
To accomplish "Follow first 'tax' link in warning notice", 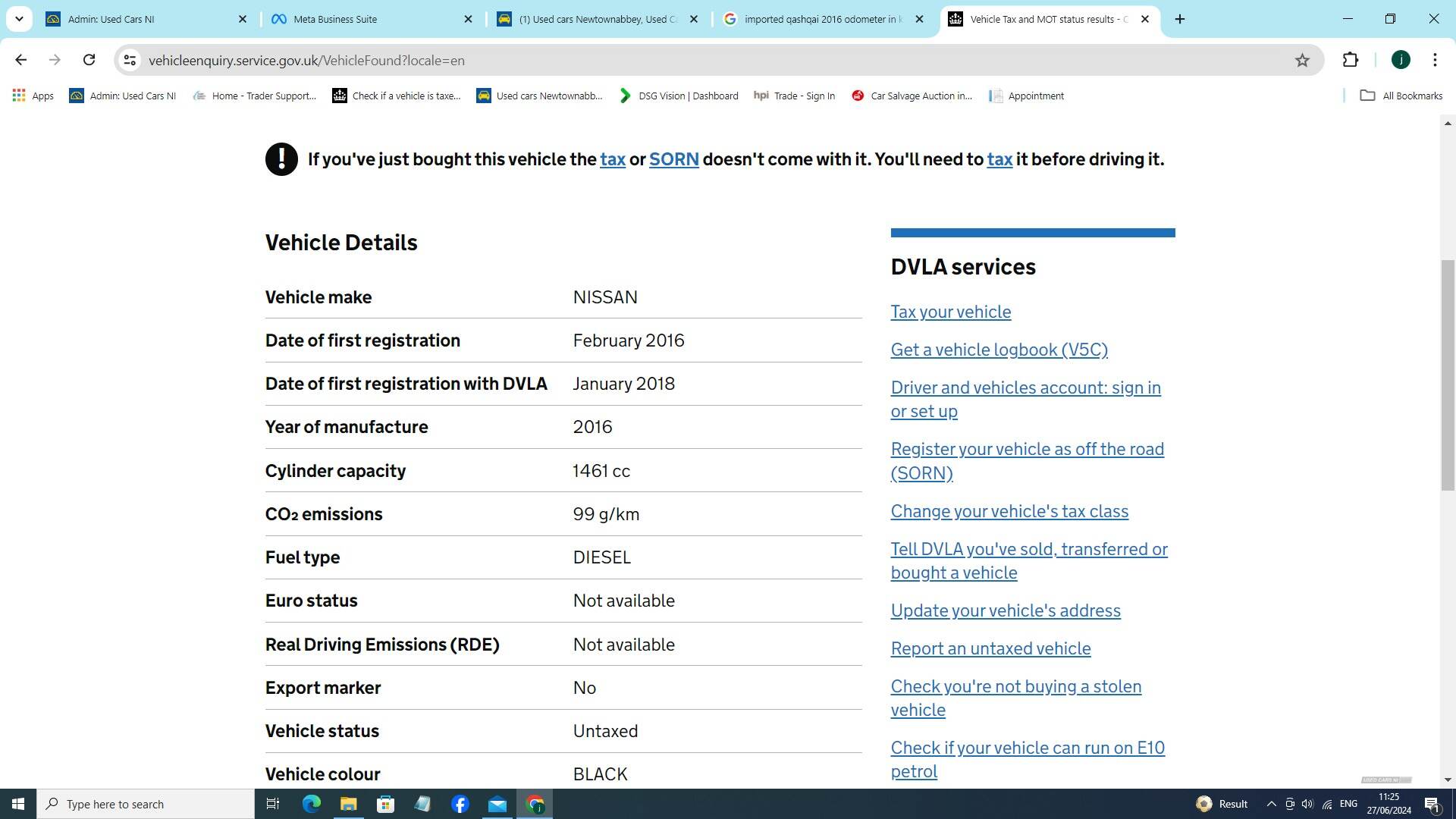I will [x=613, y=159].
